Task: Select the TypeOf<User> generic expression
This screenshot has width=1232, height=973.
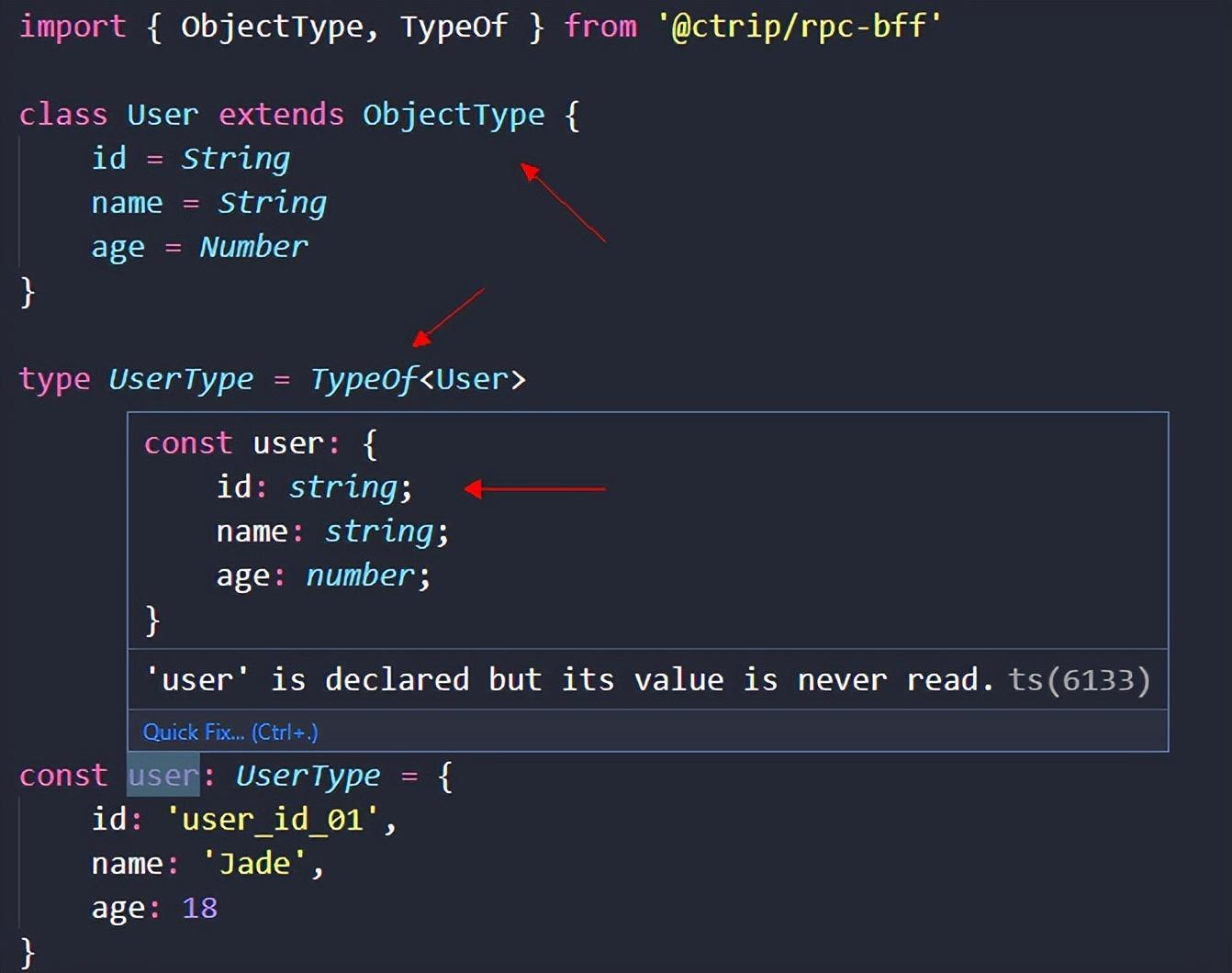Action: (x=418, y=378)
